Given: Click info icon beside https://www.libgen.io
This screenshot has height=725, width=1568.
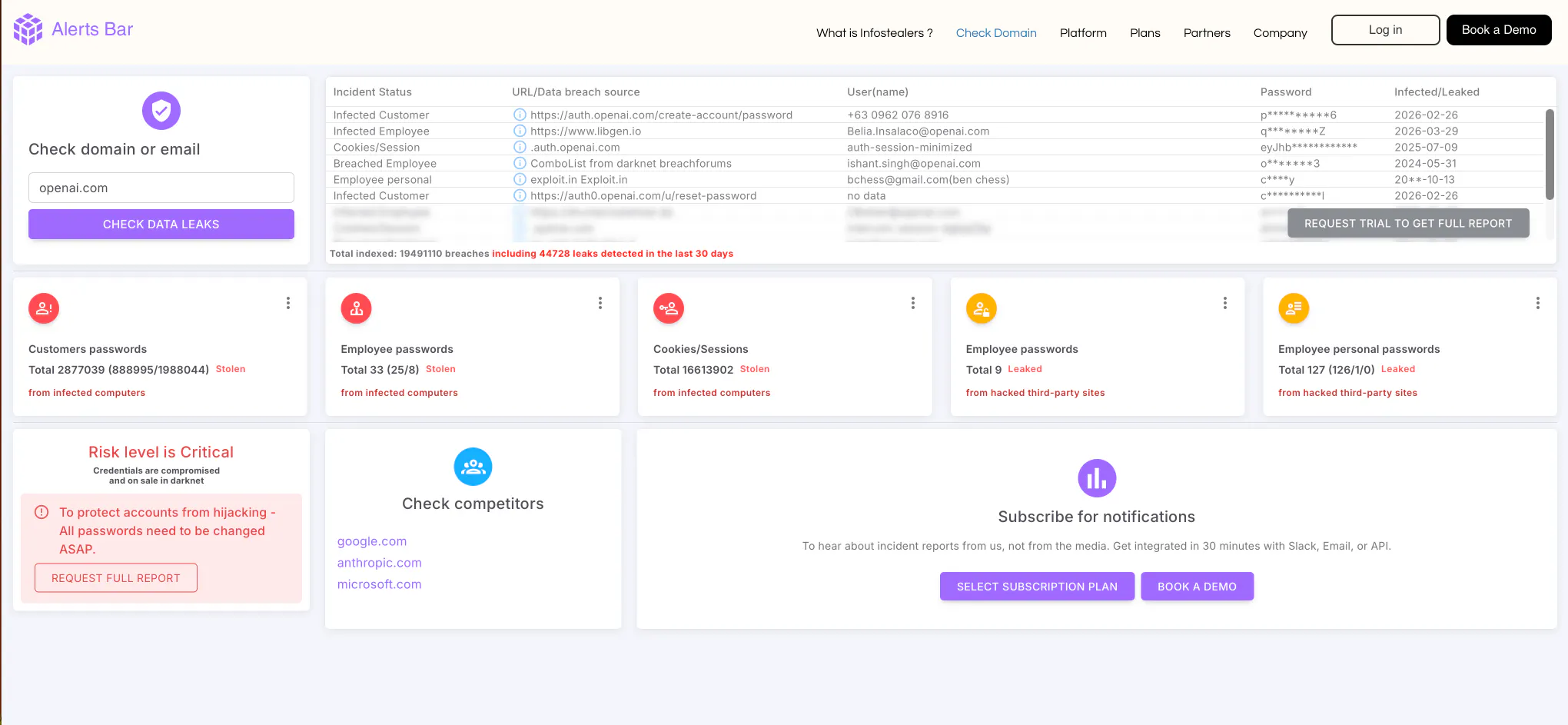Looking at the screenshot, I should pos(520,131).
